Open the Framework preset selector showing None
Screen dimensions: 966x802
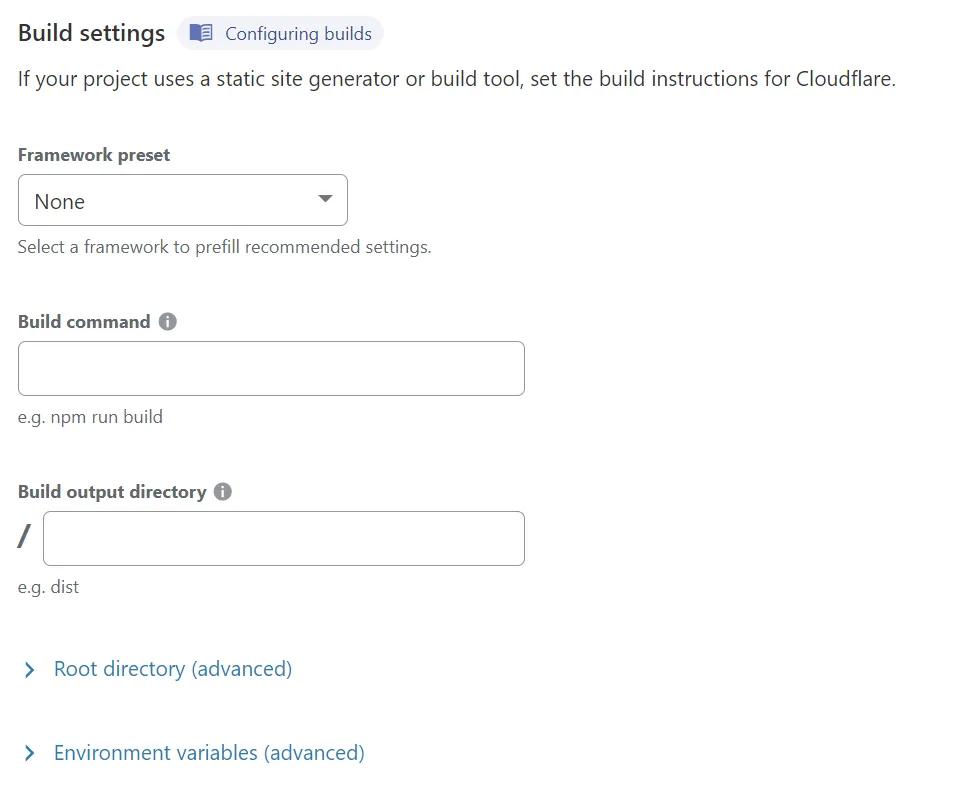[x=183, y=200]
